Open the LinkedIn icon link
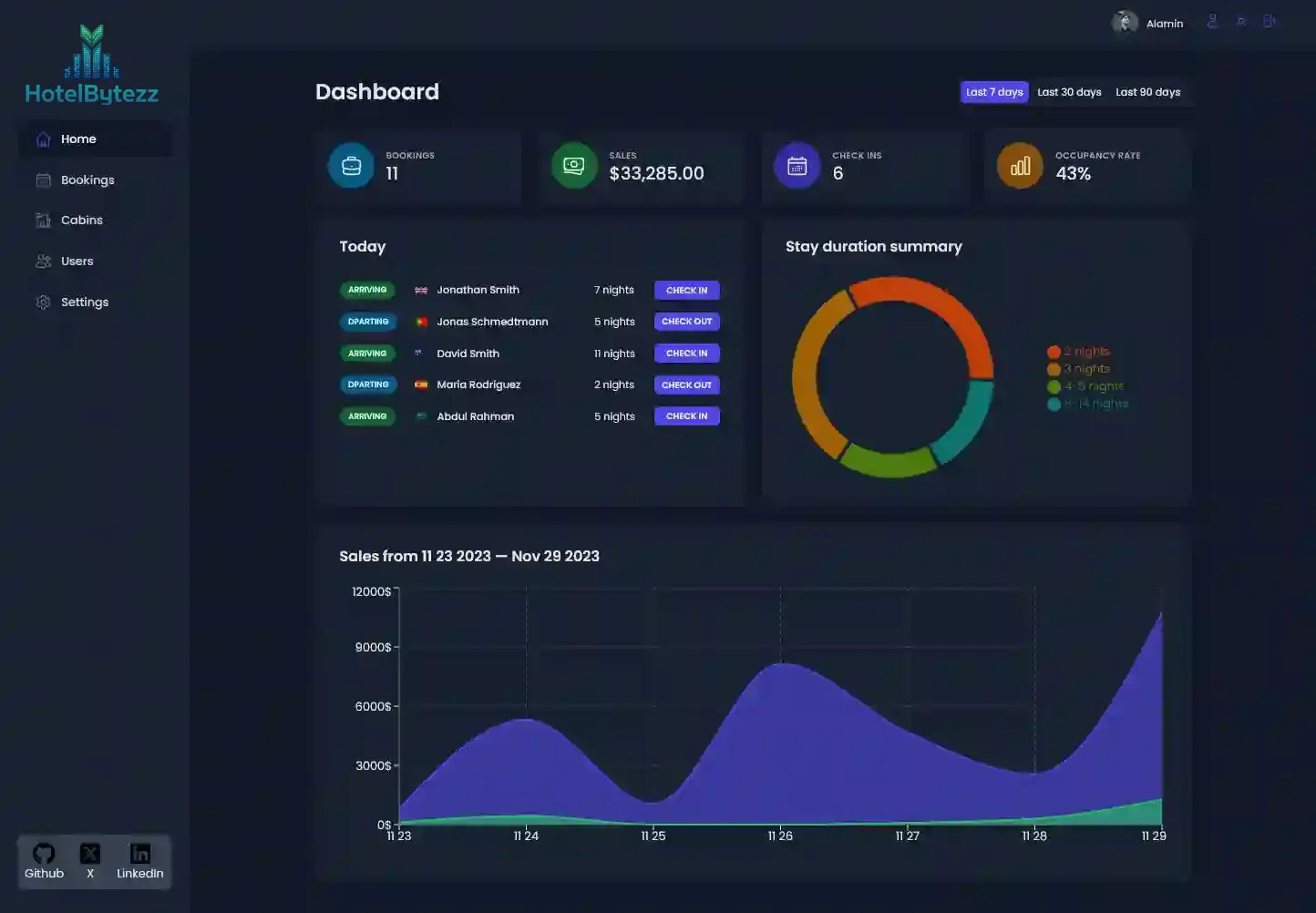The image size is (1316, 913). click(140, 854)
